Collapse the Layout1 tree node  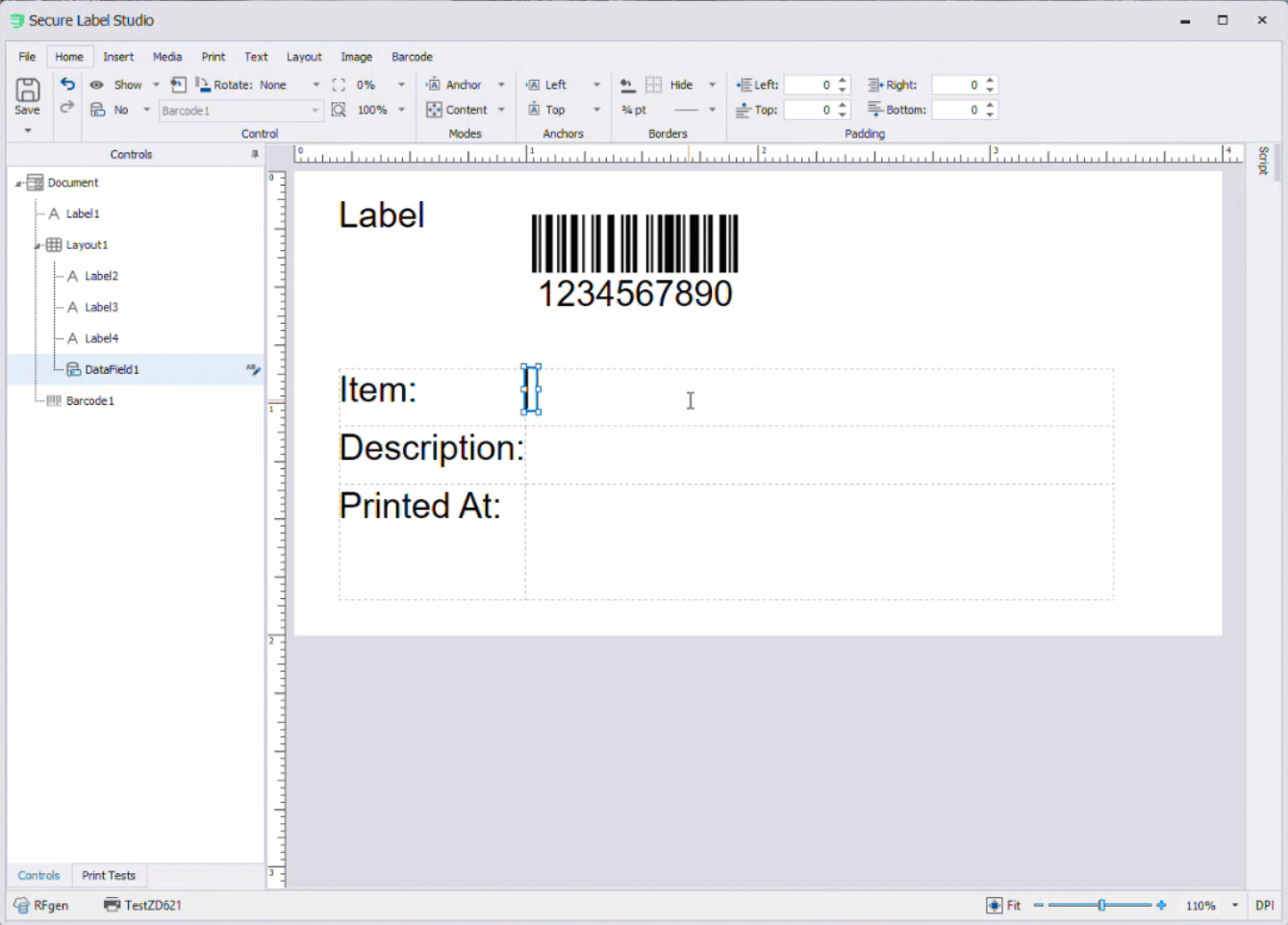(x=37, y=246)
